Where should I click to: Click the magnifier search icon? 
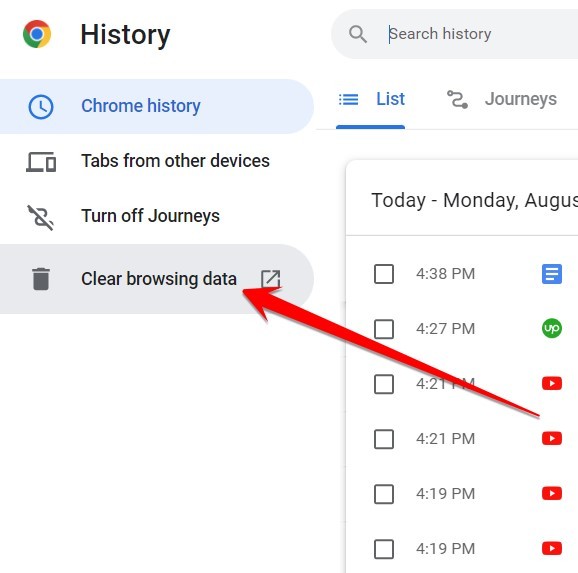pyautogui.click(x=358, y=34)
